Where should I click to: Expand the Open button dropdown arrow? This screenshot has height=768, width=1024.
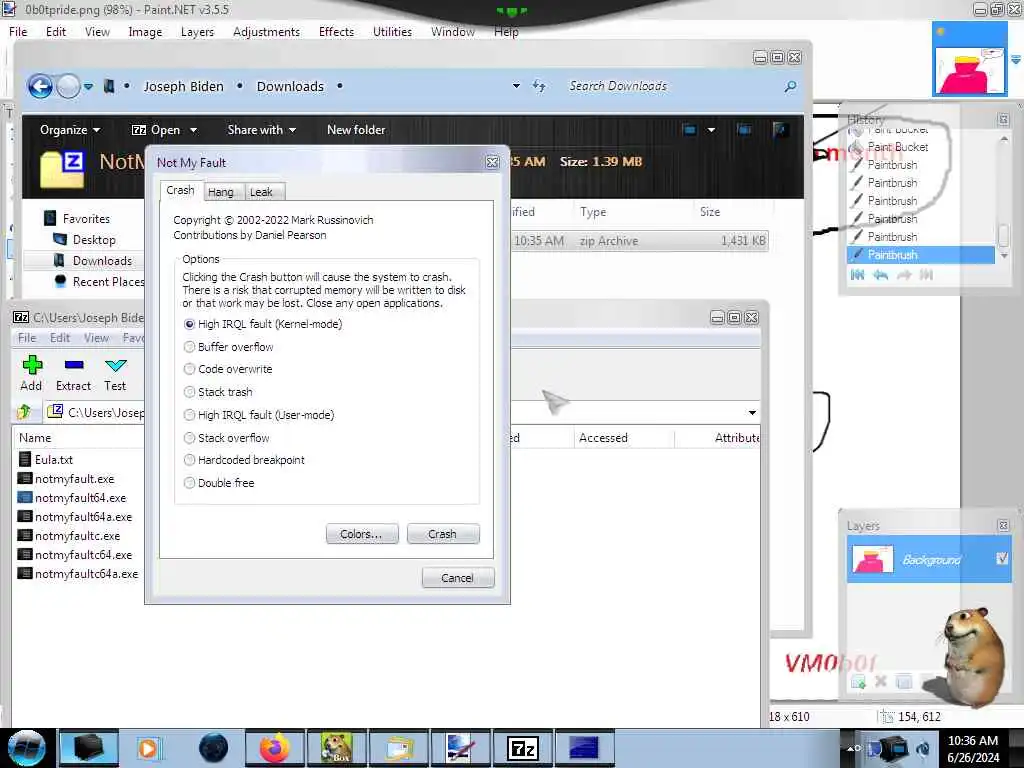193,130
